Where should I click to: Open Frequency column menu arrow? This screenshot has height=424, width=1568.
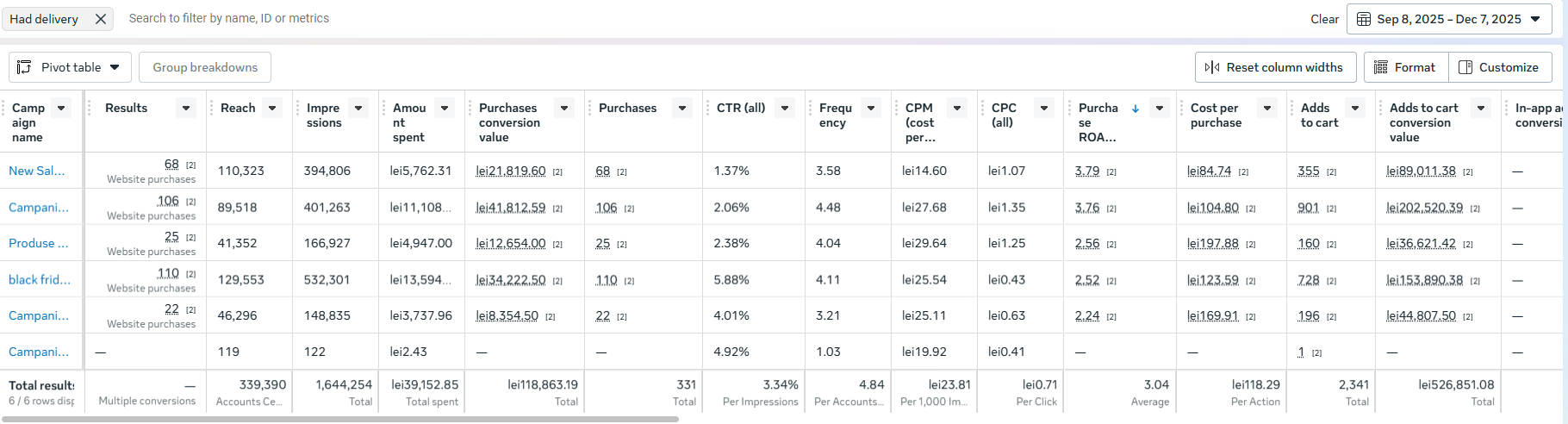871,108
